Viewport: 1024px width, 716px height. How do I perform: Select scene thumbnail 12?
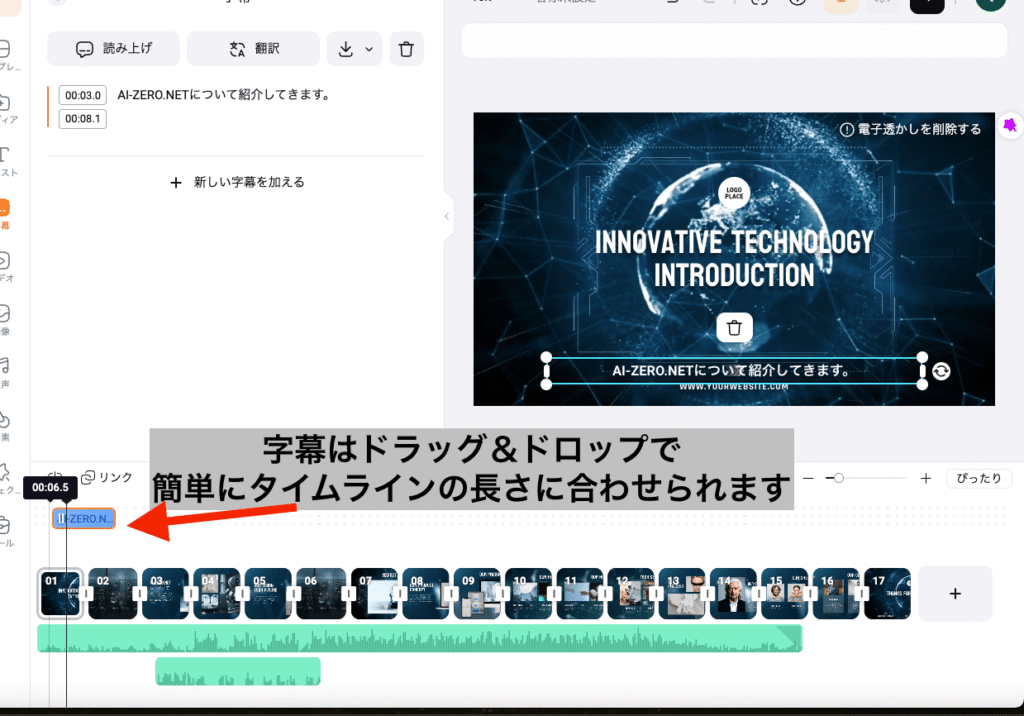tap(631, 593)
